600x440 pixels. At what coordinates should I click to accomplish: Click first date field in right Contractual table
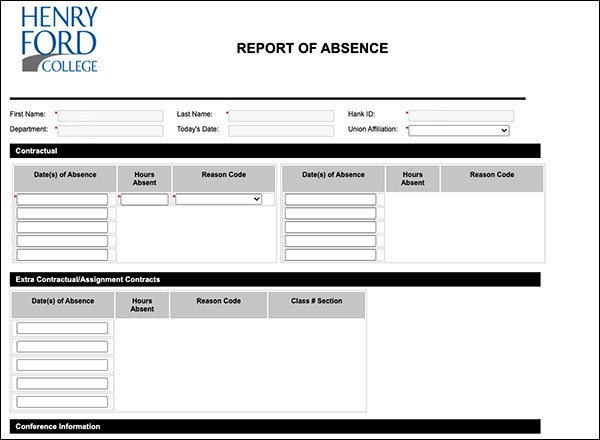331,199
